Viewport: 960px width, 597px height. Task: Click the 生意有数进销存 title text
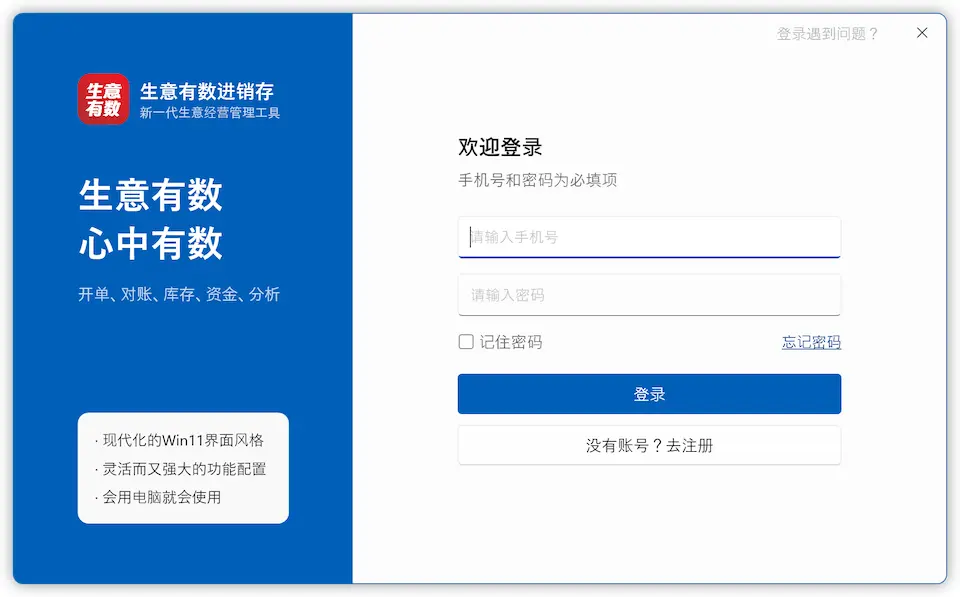[x=207, y=91]
